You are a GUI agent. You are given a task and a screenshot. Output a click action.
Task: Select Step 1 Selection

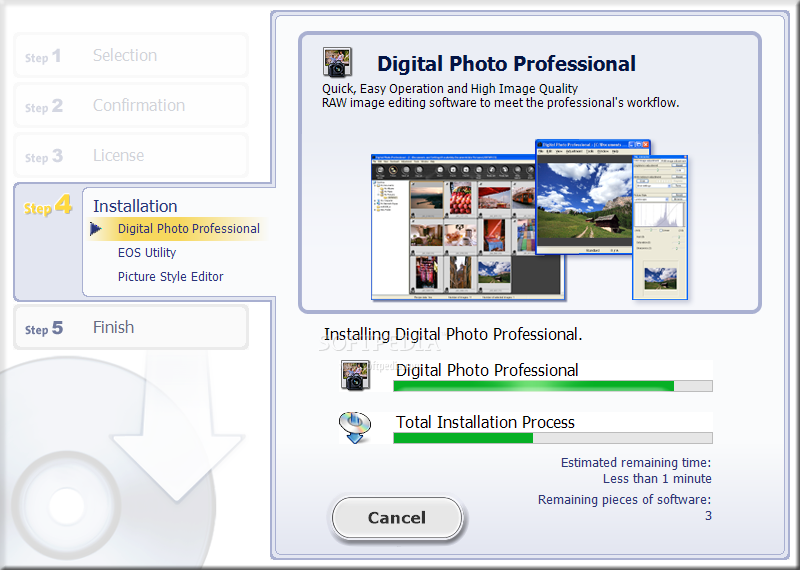point(131,55)
